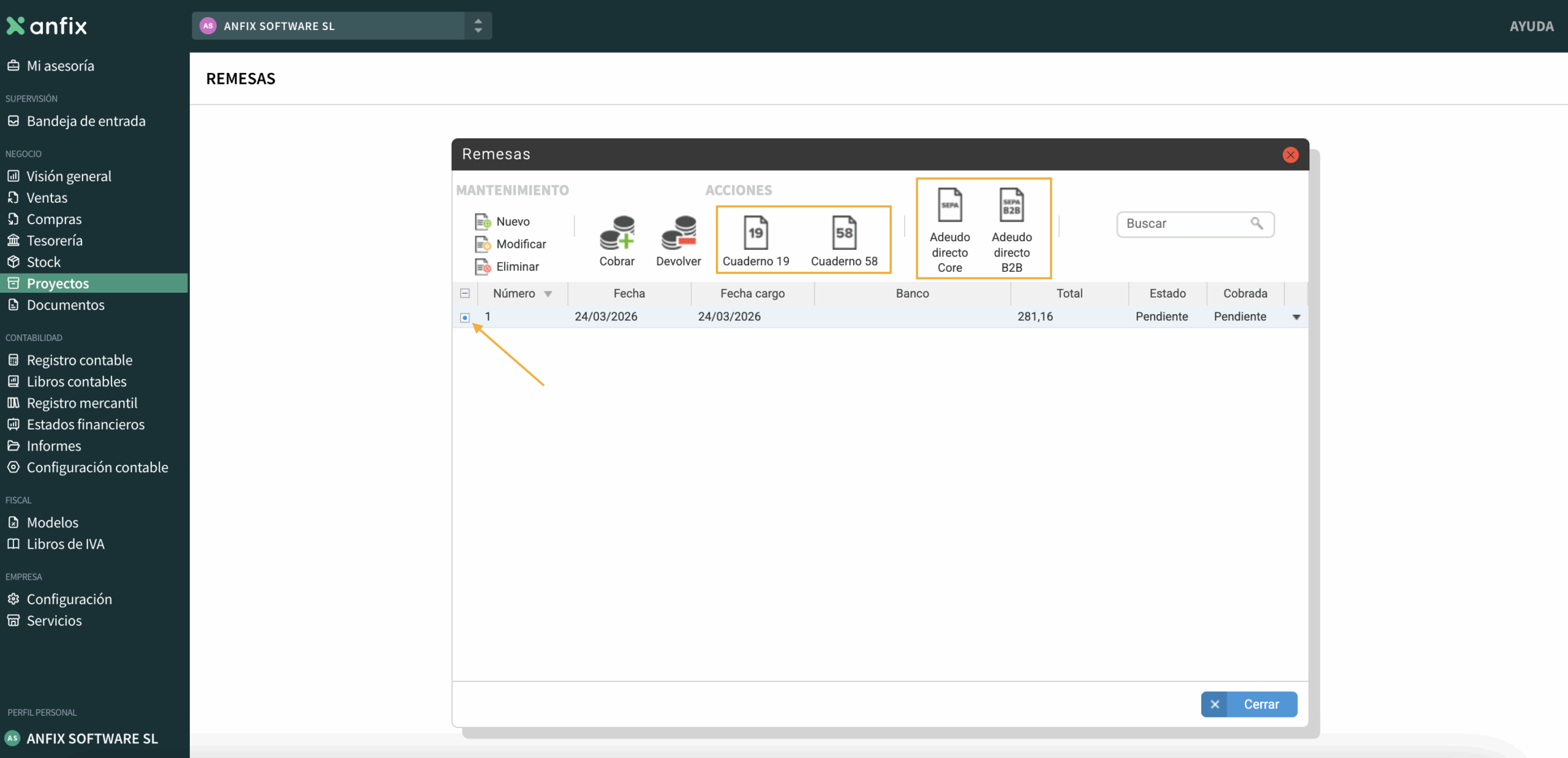Click the search magnifier icon

[1256, 223]
